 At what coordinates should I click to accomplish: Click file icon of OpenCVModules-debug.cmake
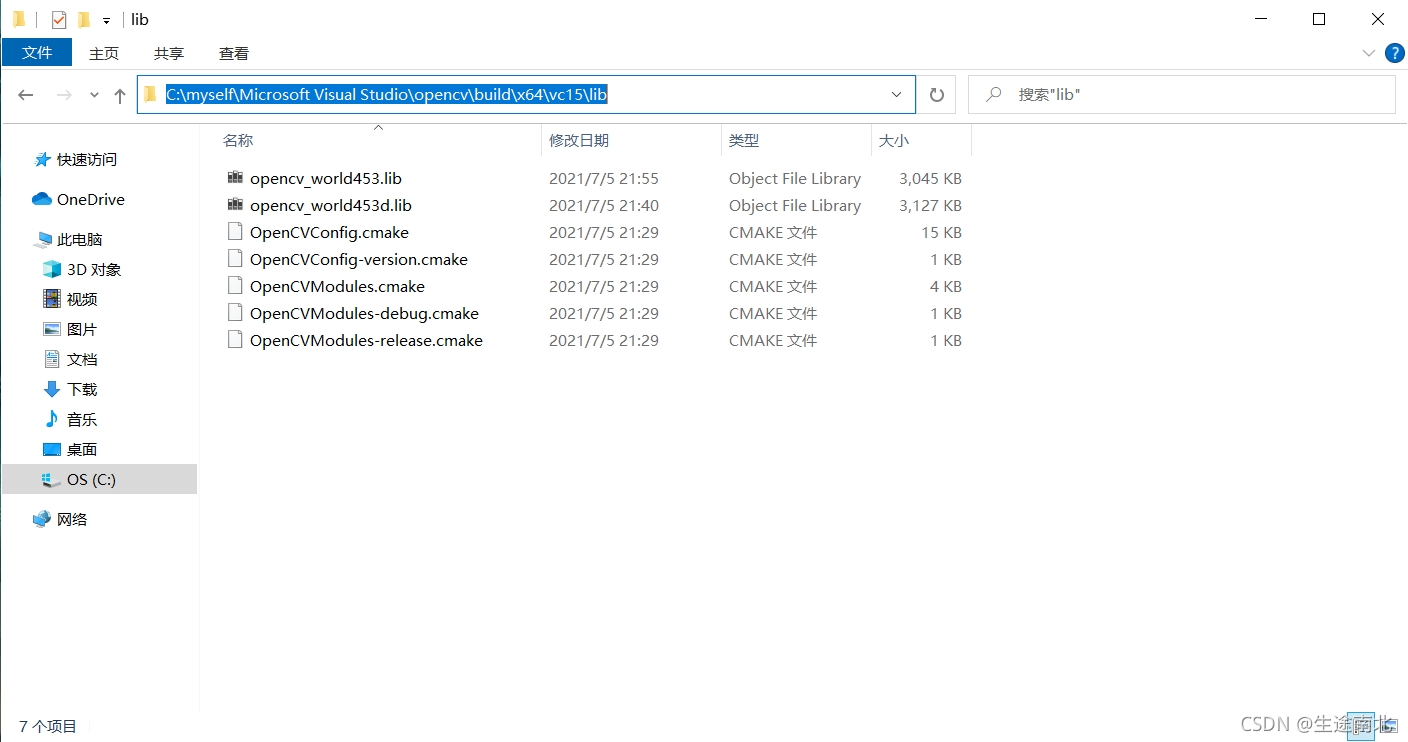pyautogui.click(x=235, y=313)
